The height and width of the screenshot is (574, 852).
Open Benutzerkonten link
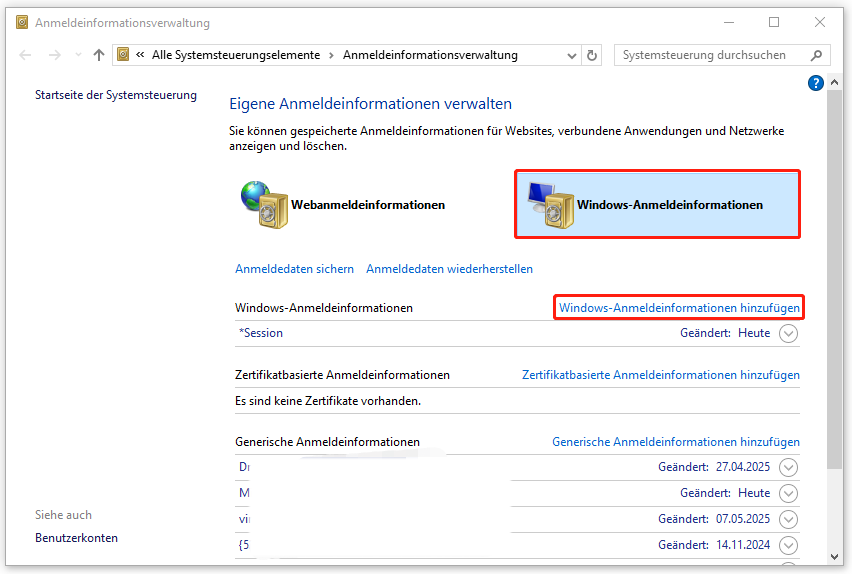click(x=76, y=538)
